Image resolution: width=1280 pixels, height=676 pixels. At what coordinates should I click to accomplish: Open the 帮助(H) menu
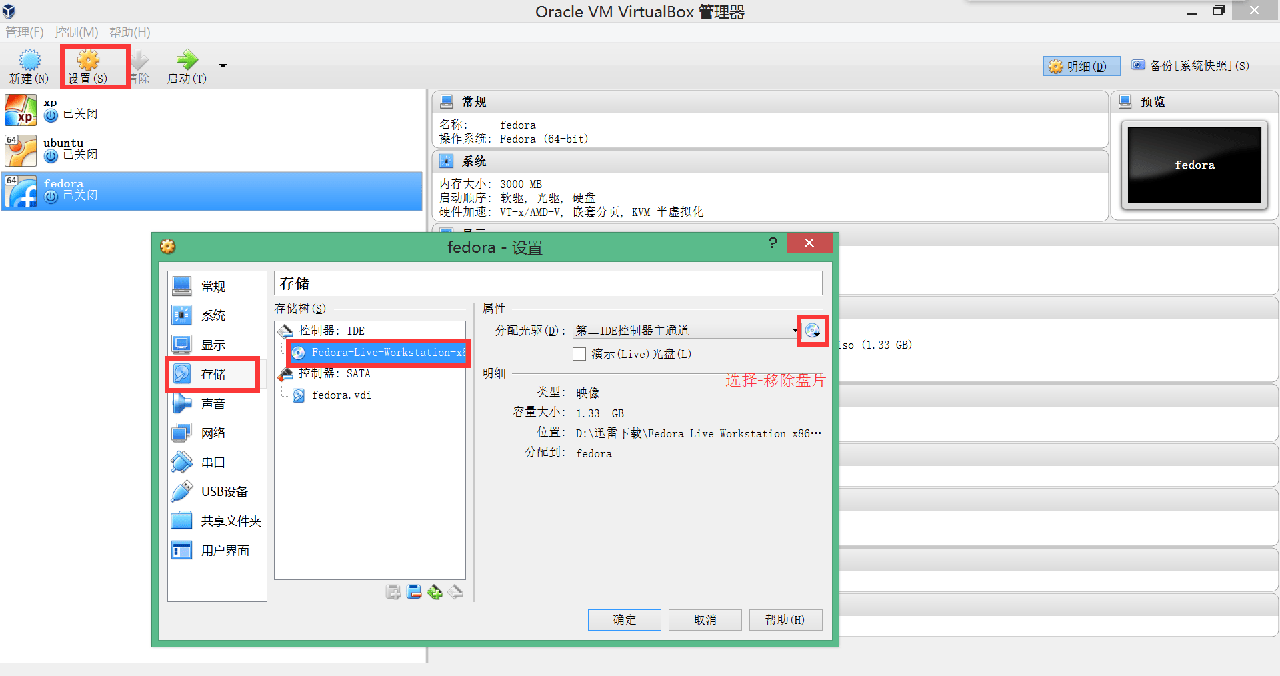(x=129, y=33)
